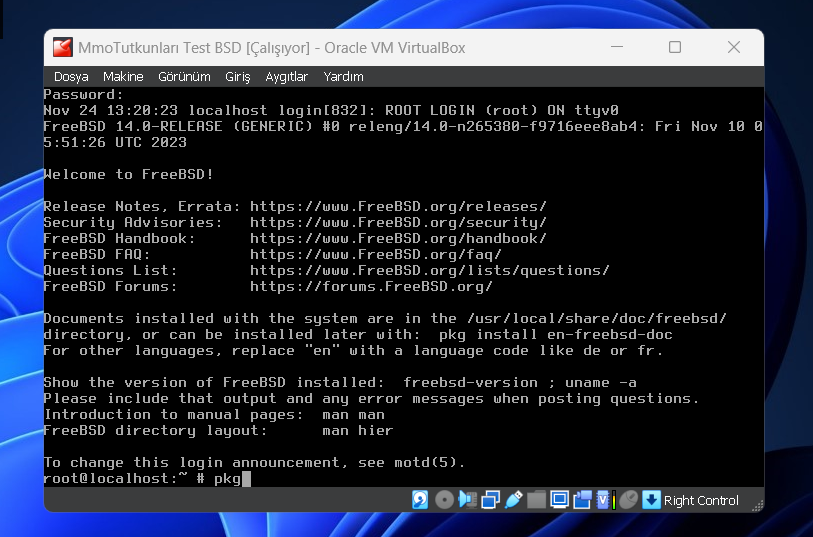Click the CPU load meter indicator
Image resolution: width=813 pixels, height=537 pixels.
coord(614,500)
